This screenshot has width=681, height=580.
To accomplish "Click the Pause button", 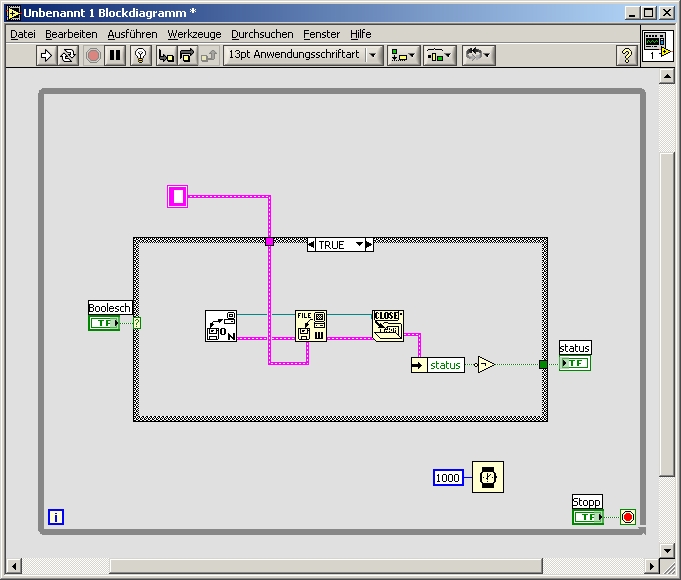I will point(115,56).
